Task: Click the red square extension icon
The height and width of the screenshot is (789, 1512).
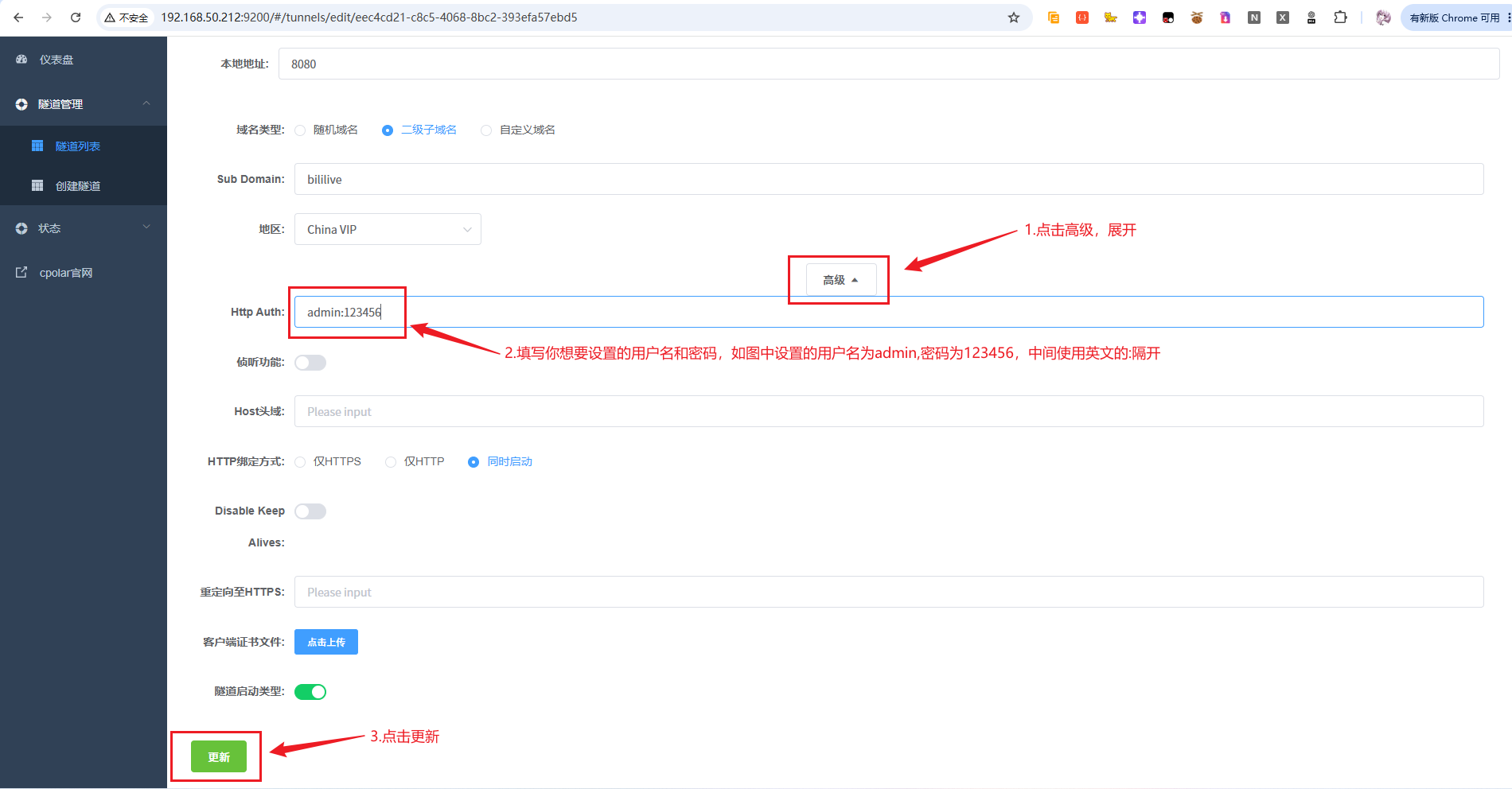Action: 1082,17
